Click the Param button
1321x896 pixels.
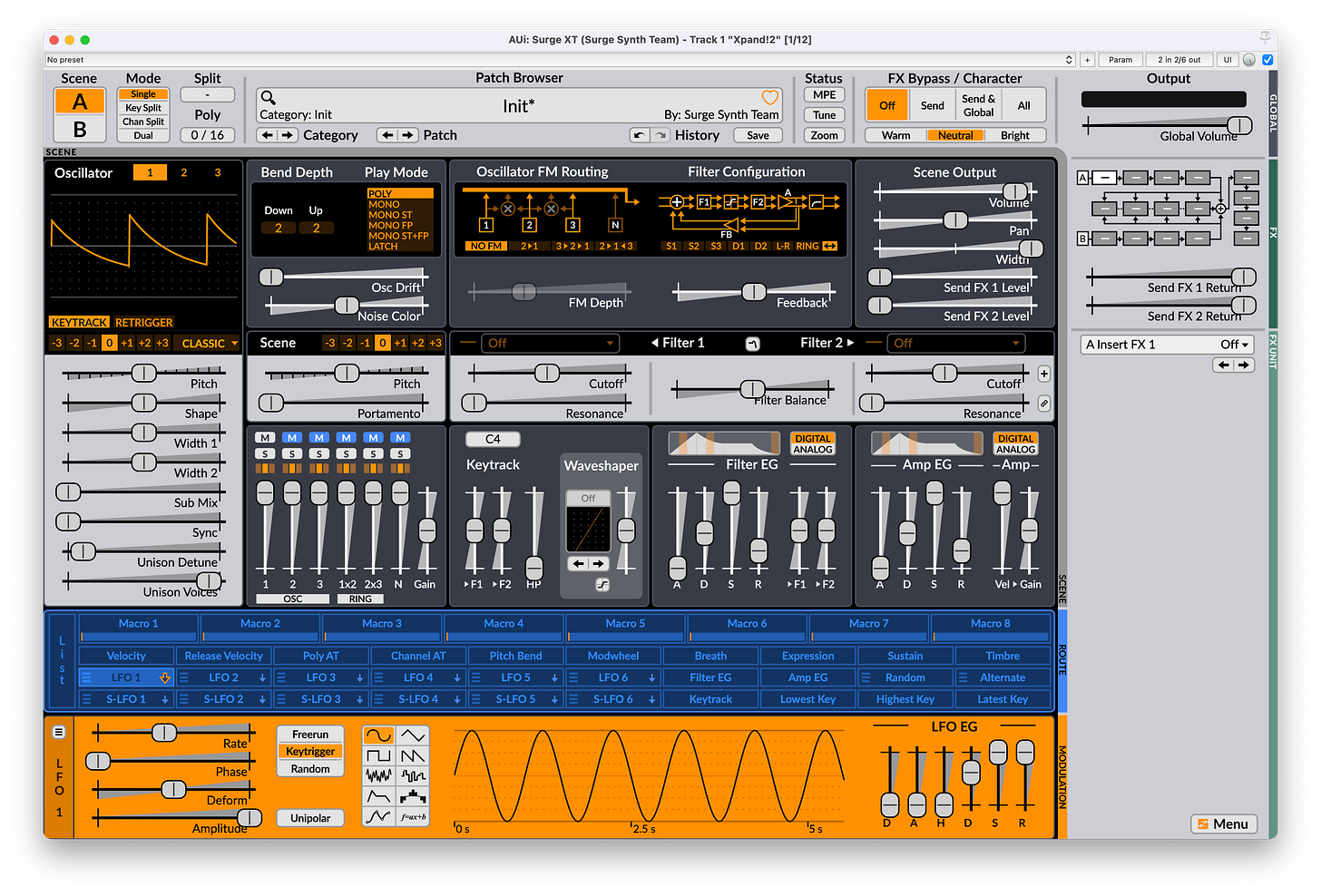(1120, 60)
